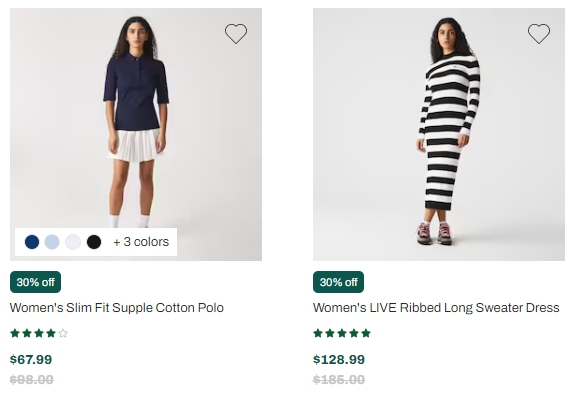Click the polo's 30% off badge
Viewport: 575px width, 396px height.
36,282
